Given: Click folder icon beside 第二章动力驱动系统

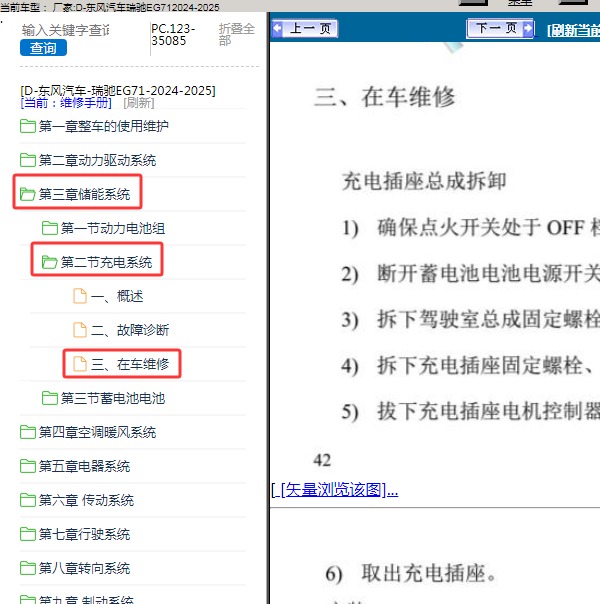Looking at the screenshot, I should [28, 159].
